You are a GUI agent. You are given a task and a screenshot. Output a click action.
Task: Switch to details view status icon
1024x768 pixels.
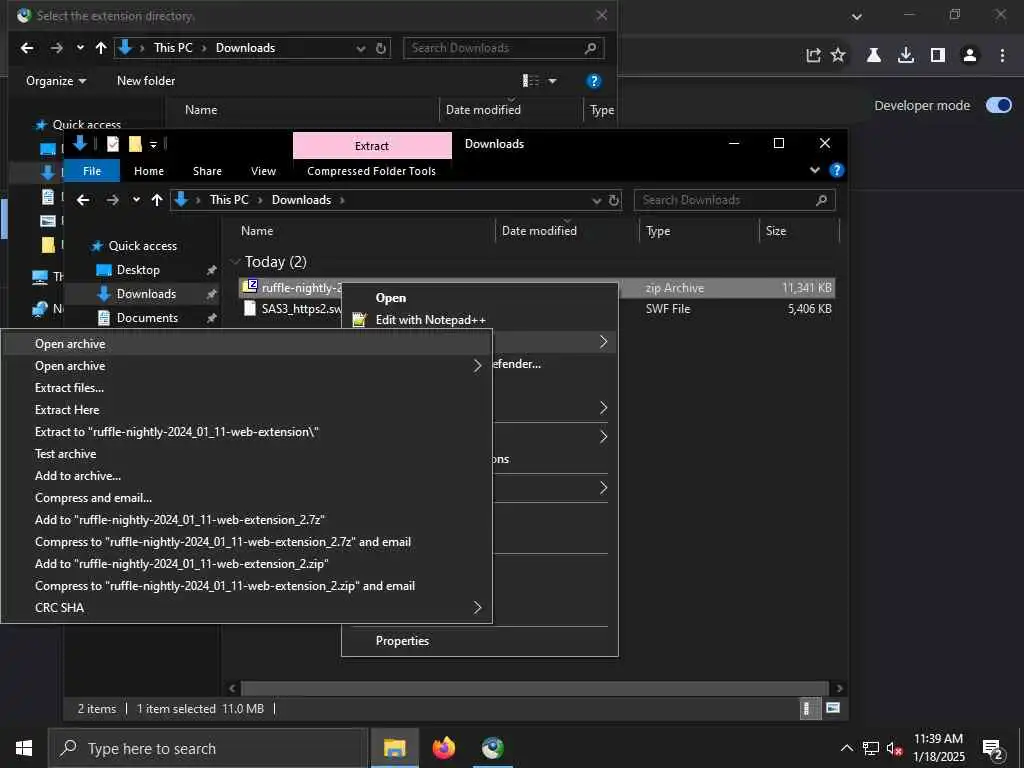808,709
